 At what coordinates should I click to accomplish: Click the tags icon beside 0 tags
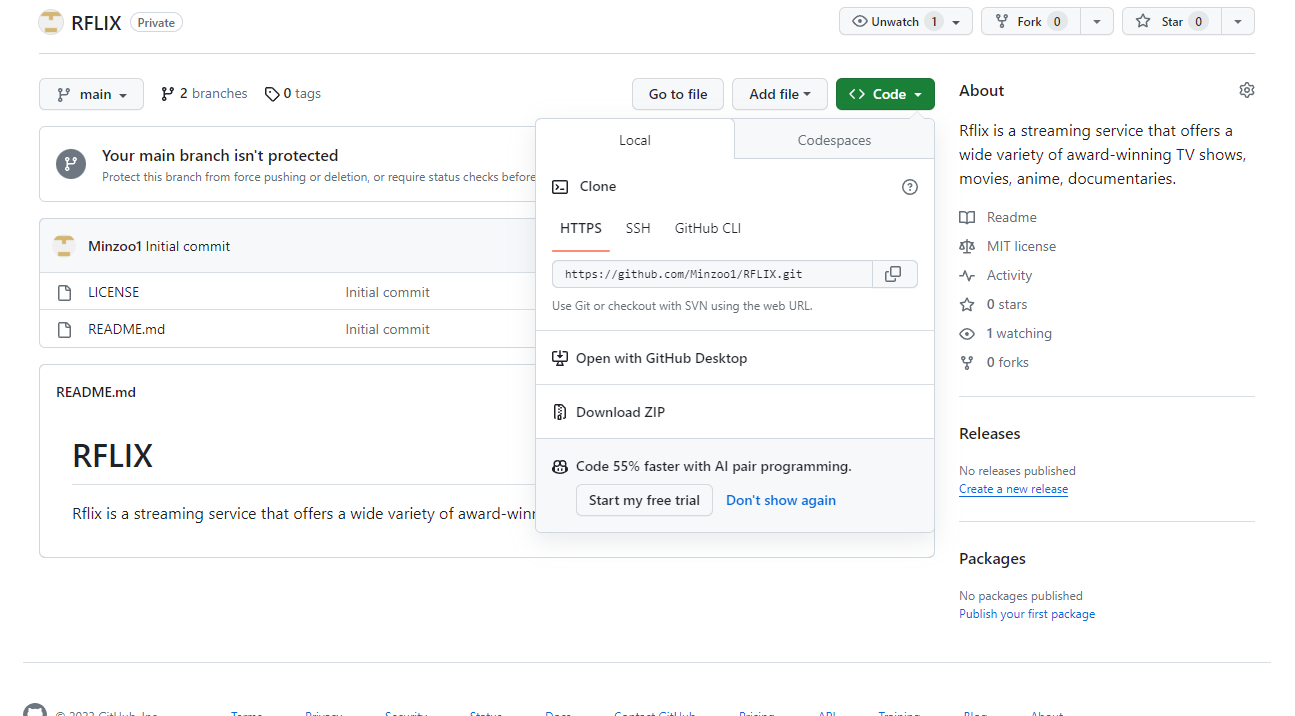tap(272, 94)
